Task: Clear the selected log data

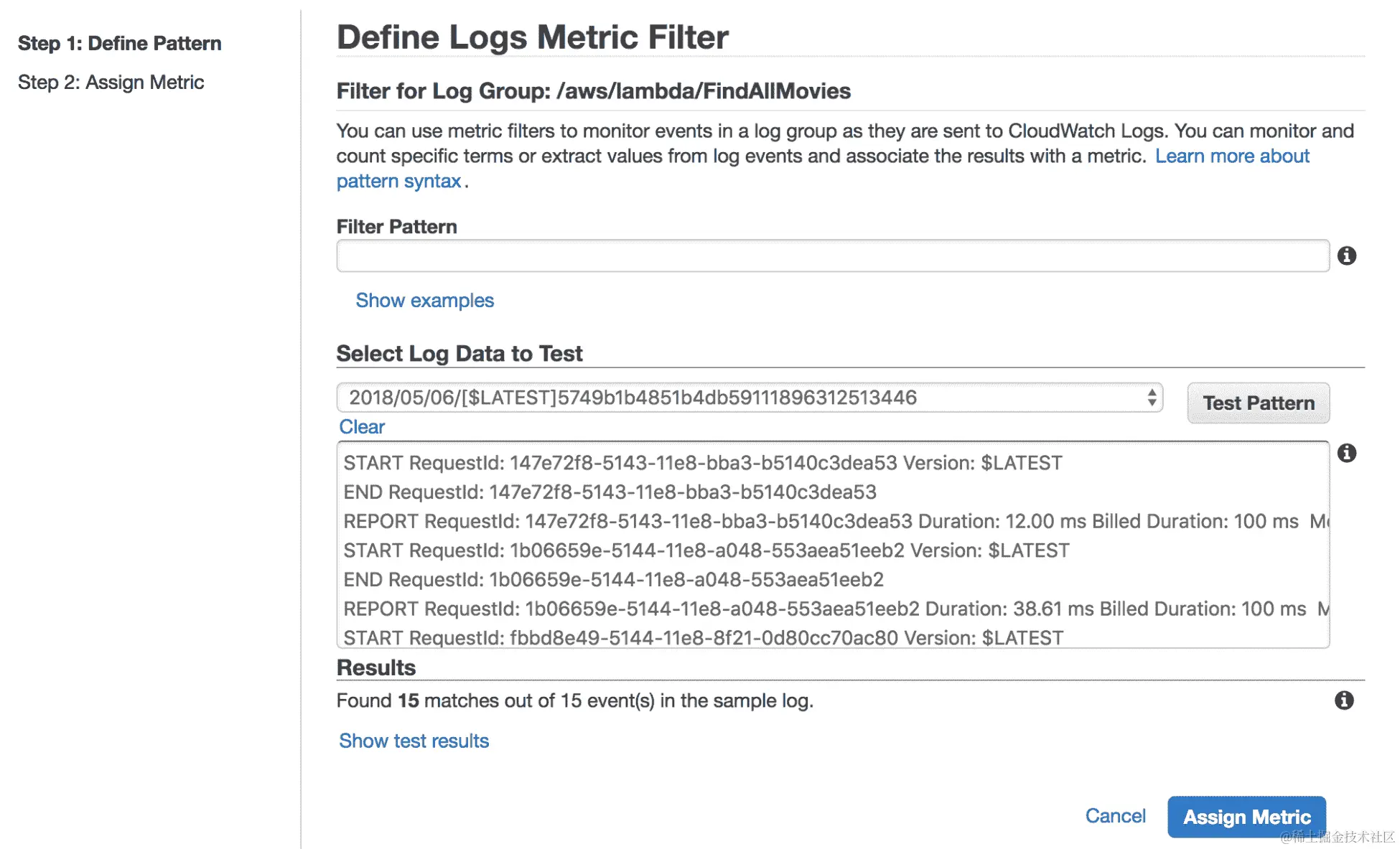Action: (x=362, y=427)
